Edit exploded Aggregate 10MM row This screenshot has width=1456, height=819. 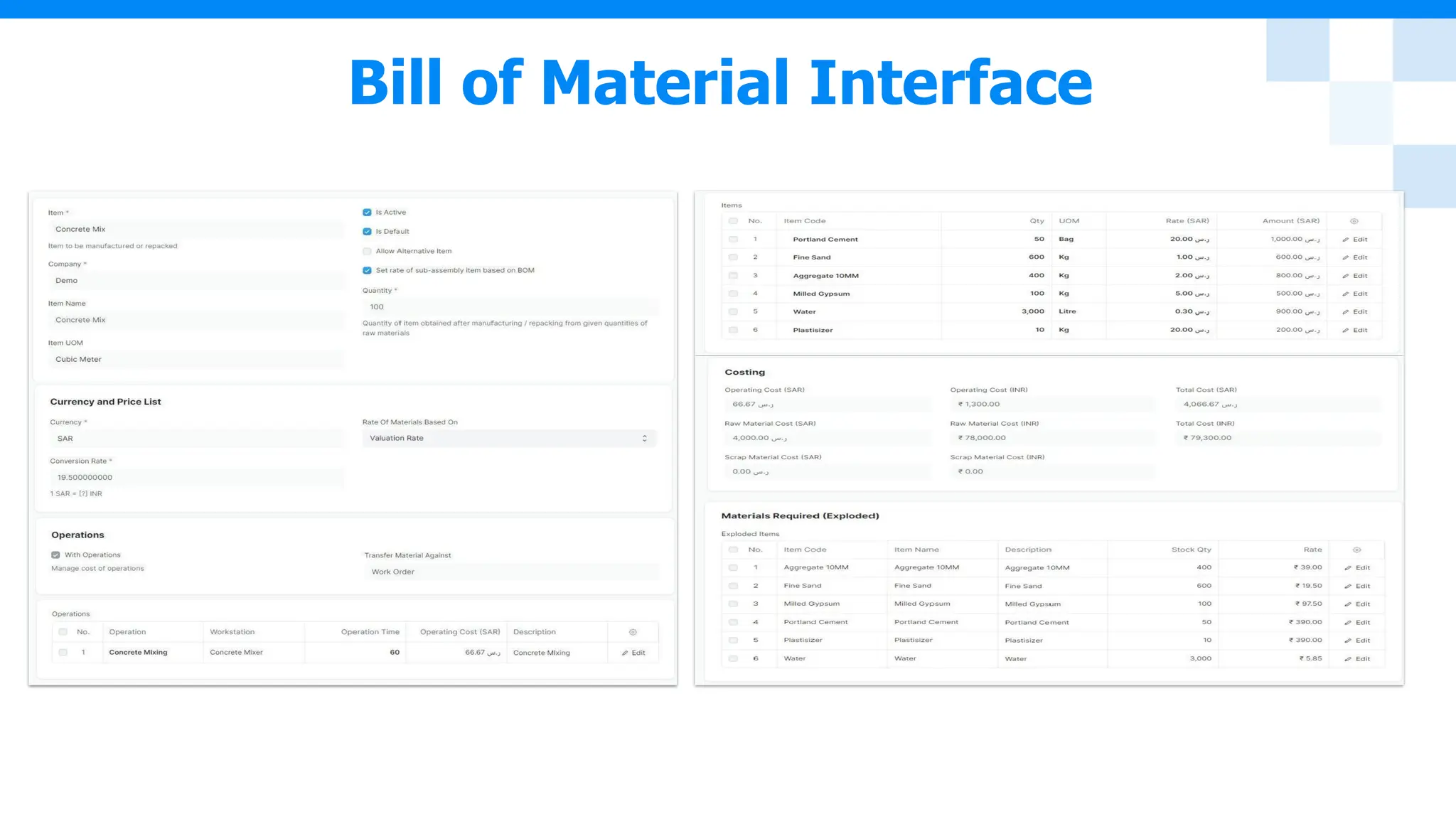click(x=1356, y=568)
